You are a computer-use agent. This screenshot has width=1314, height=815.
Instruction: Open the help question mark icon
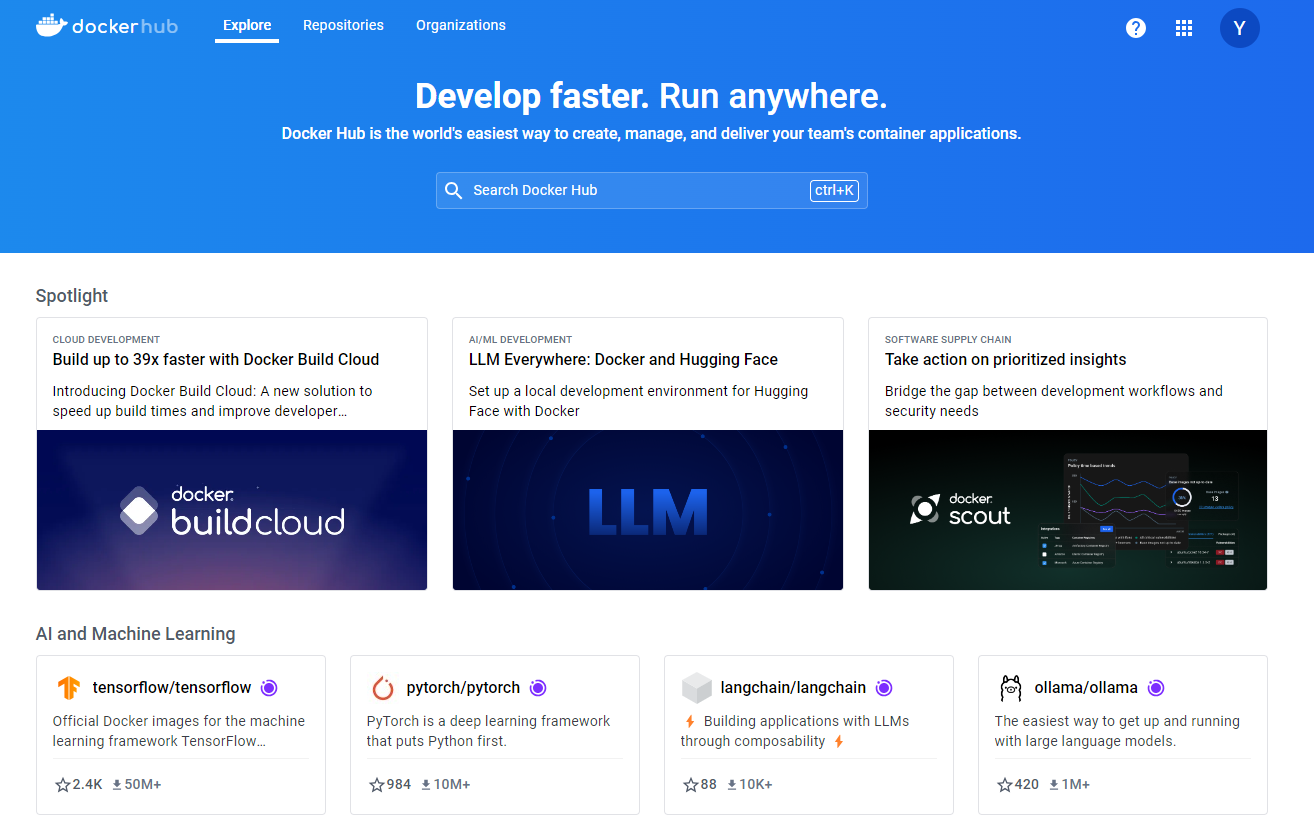coord(1136,27)
